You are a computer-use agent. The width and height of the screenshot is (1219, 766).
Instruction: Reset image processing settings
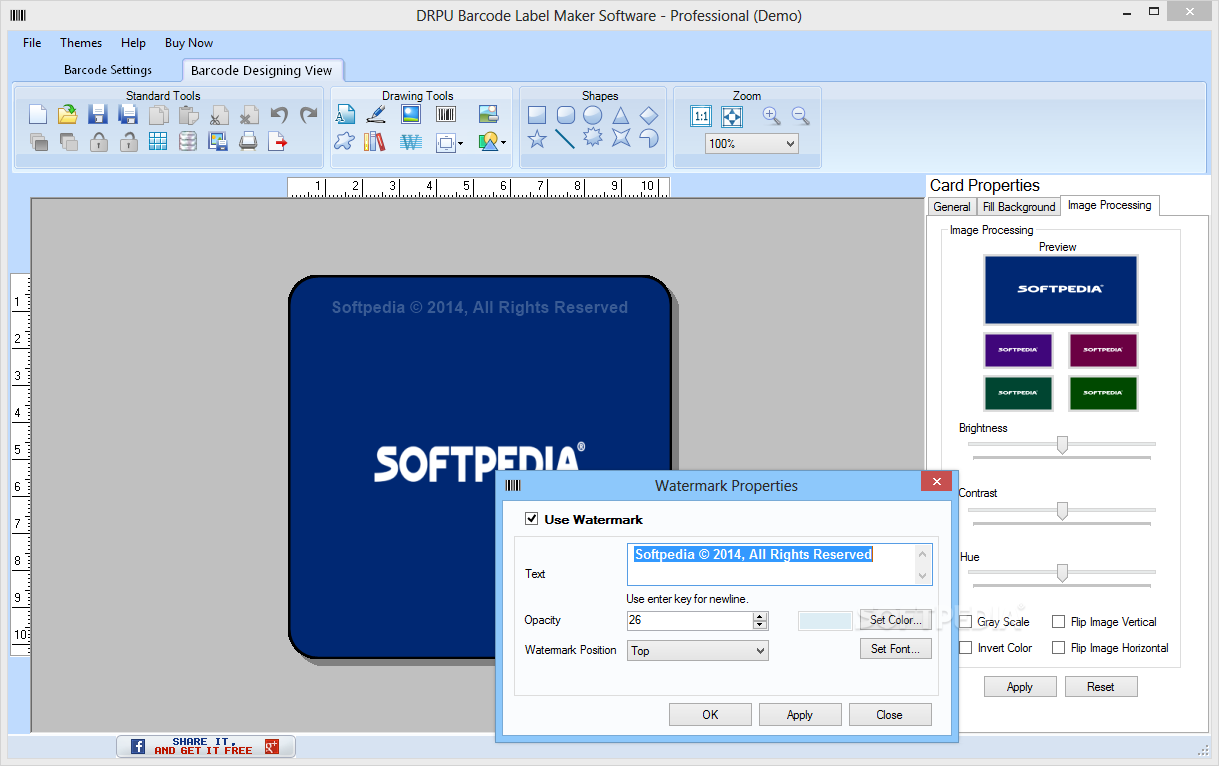click(1101, 687)
